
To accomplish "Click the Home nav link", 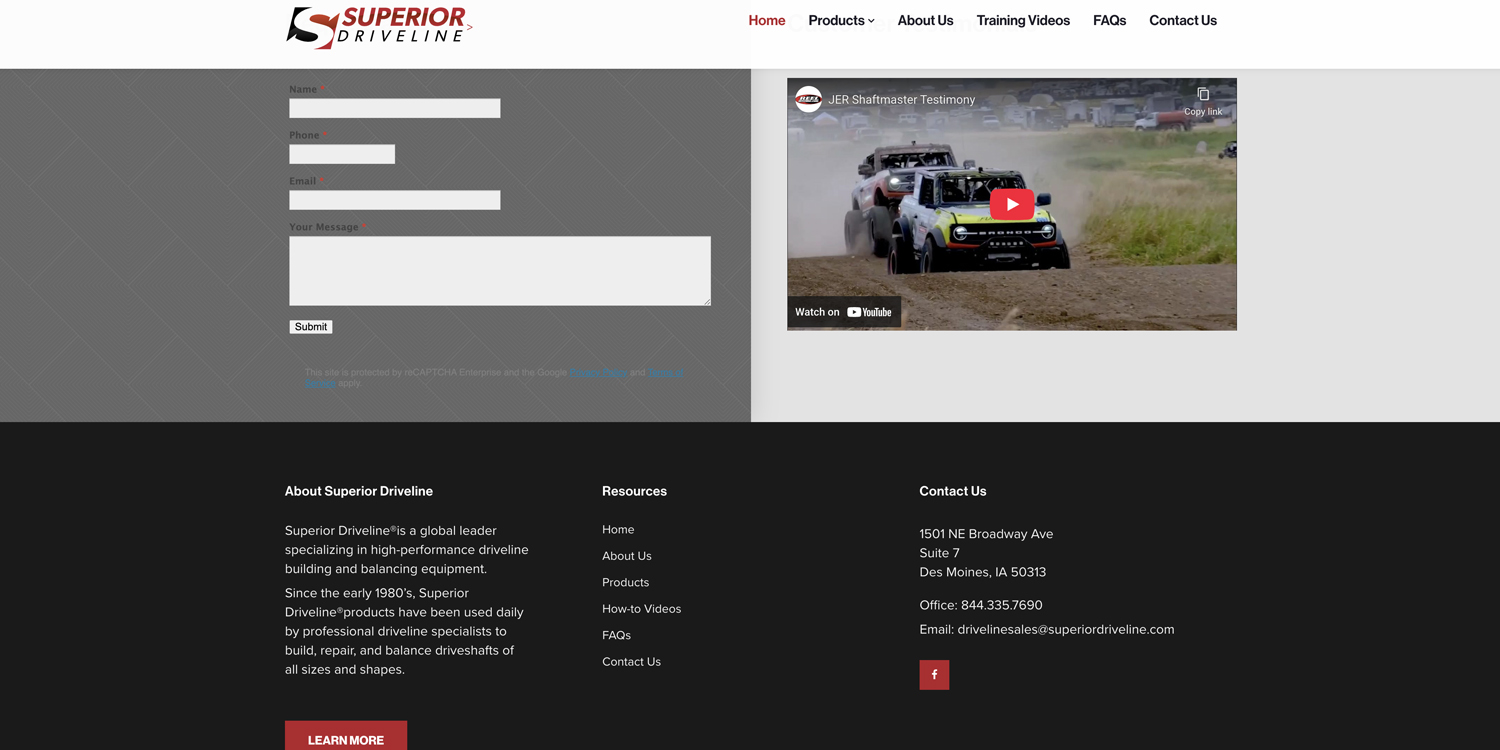I will [x=767, y=20].
